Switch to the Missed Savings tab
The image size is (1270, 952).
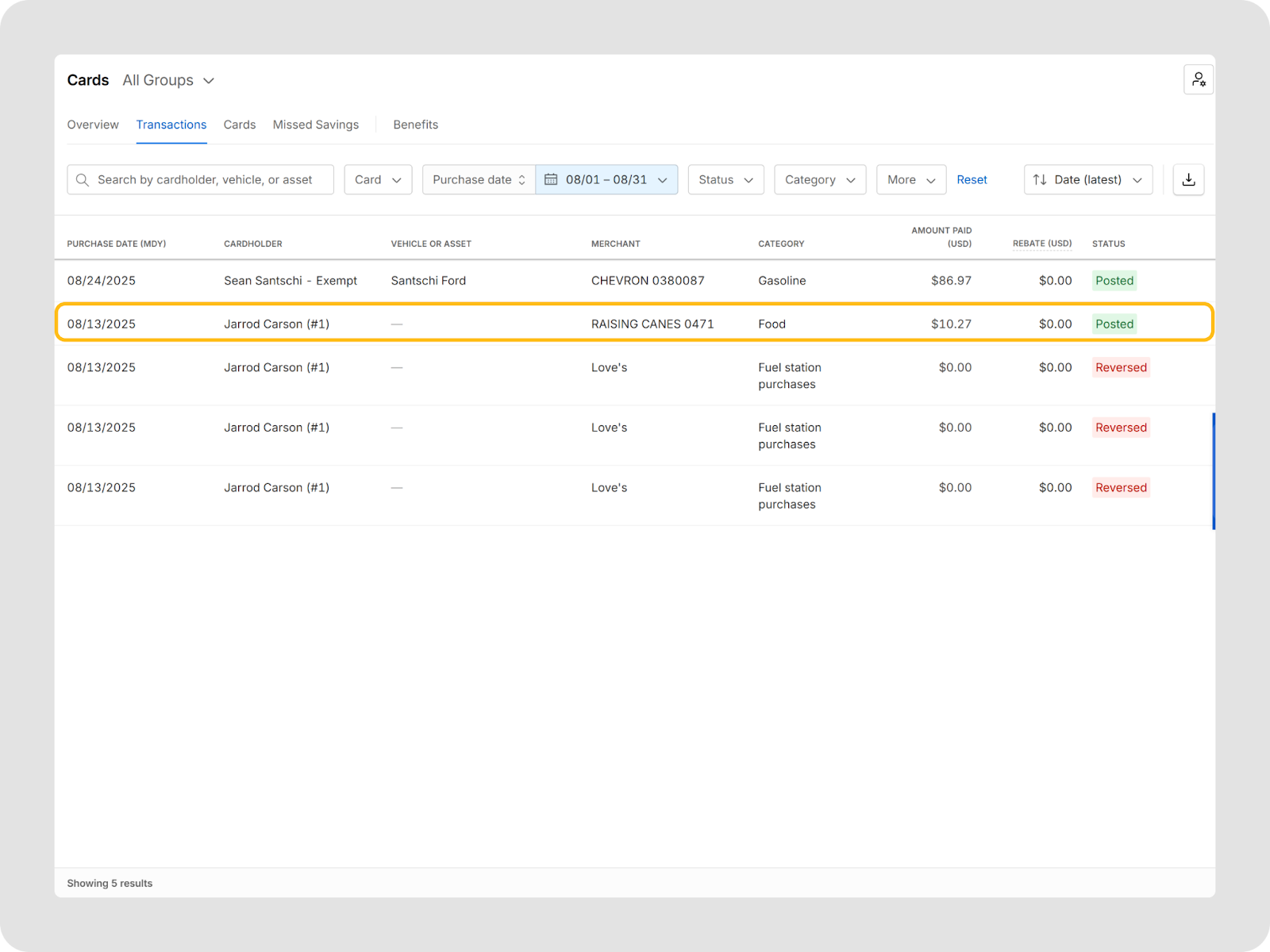[x=315, y=125]
